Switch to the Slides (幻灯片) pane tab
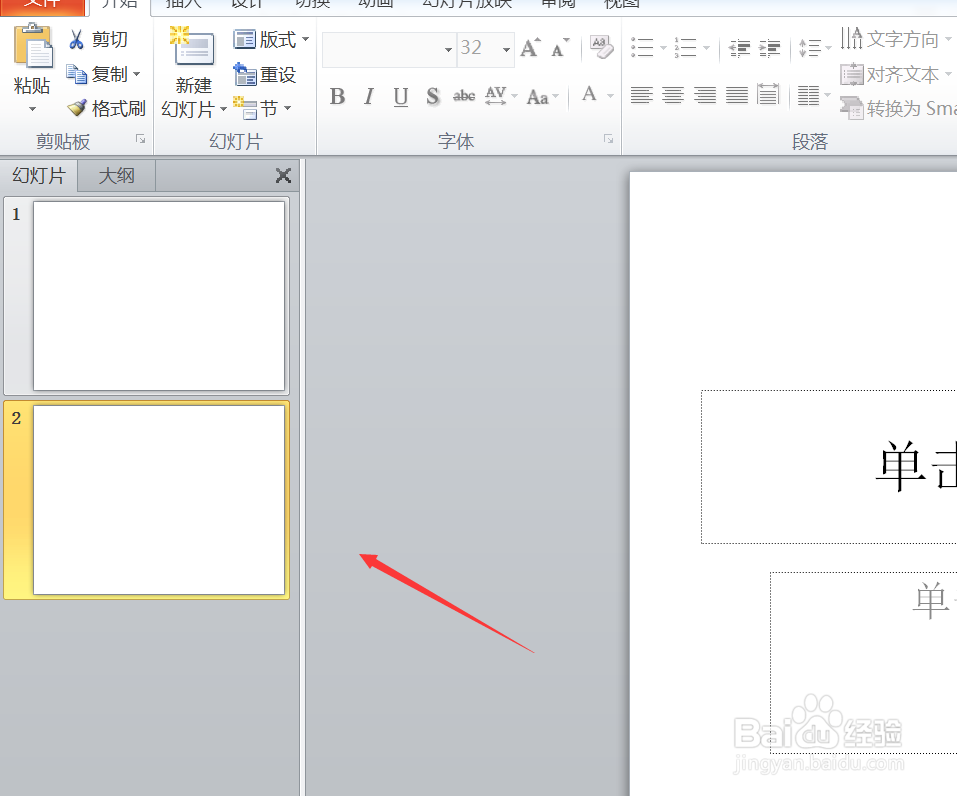957x796 pixels. pyautogui.click(x=39, y=176)
